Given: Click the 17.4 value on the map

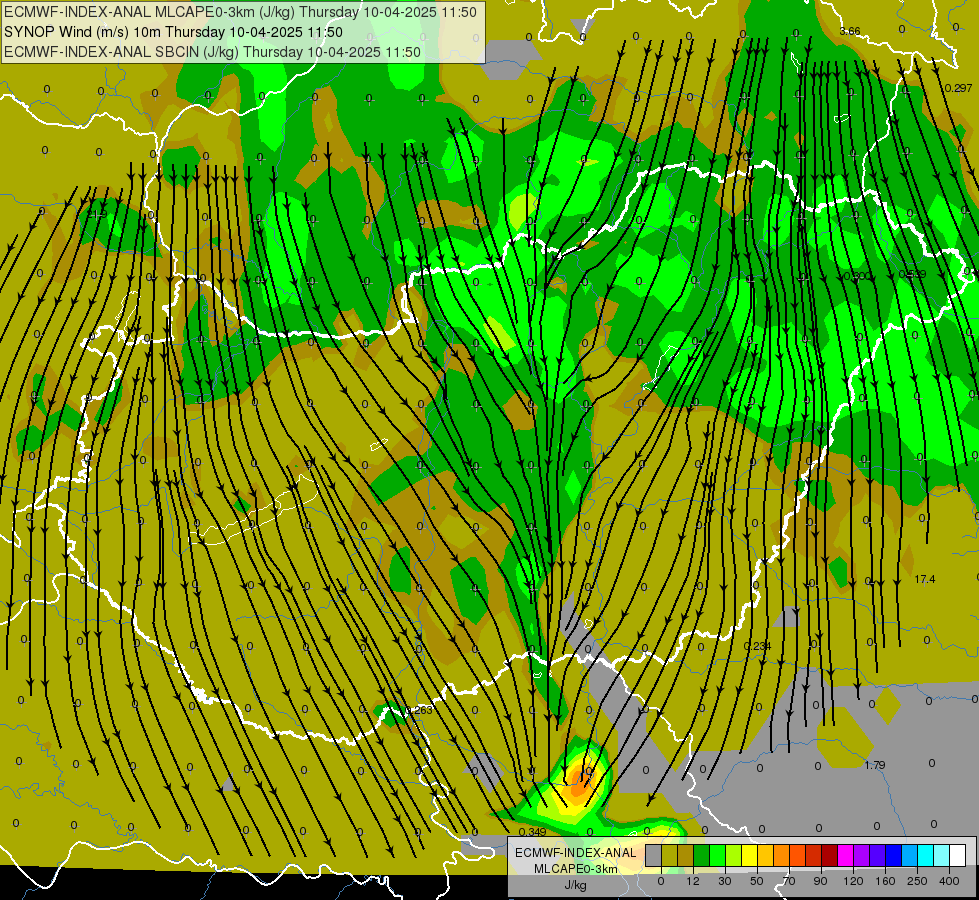Looking at the screenshot, I should tap(925, 579).
